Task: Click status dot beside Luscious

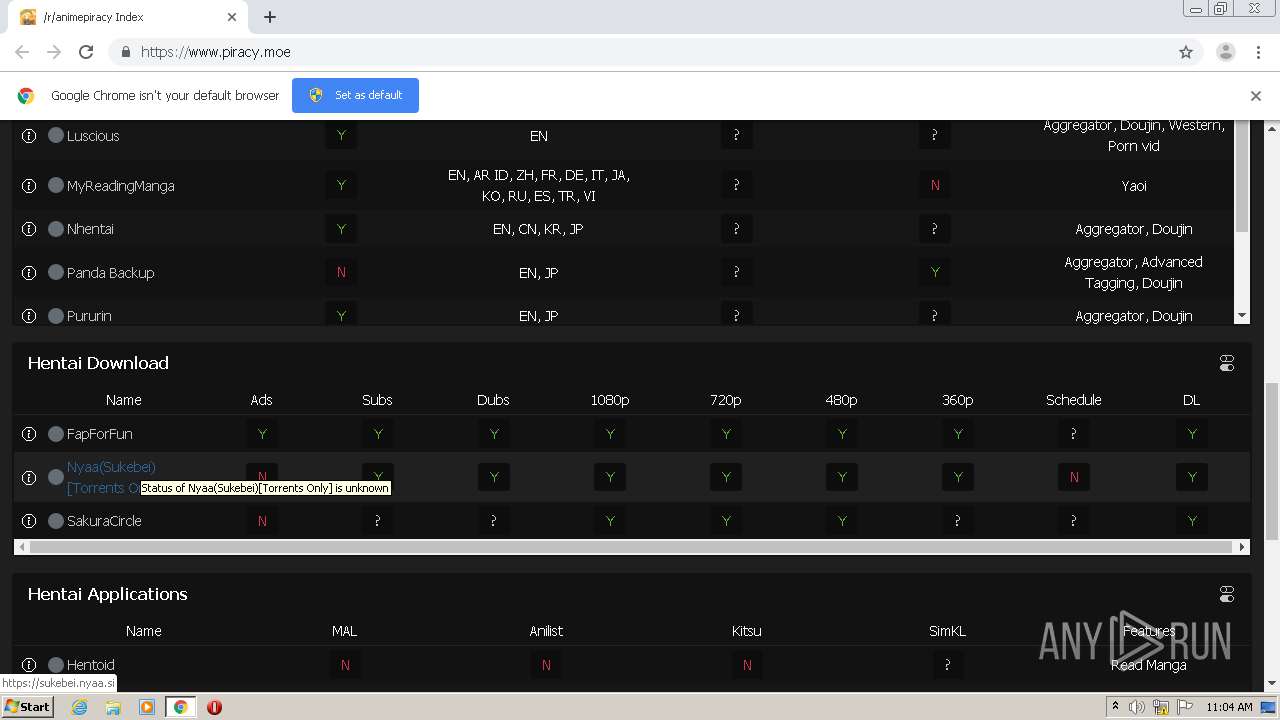Action: point(56,136)
